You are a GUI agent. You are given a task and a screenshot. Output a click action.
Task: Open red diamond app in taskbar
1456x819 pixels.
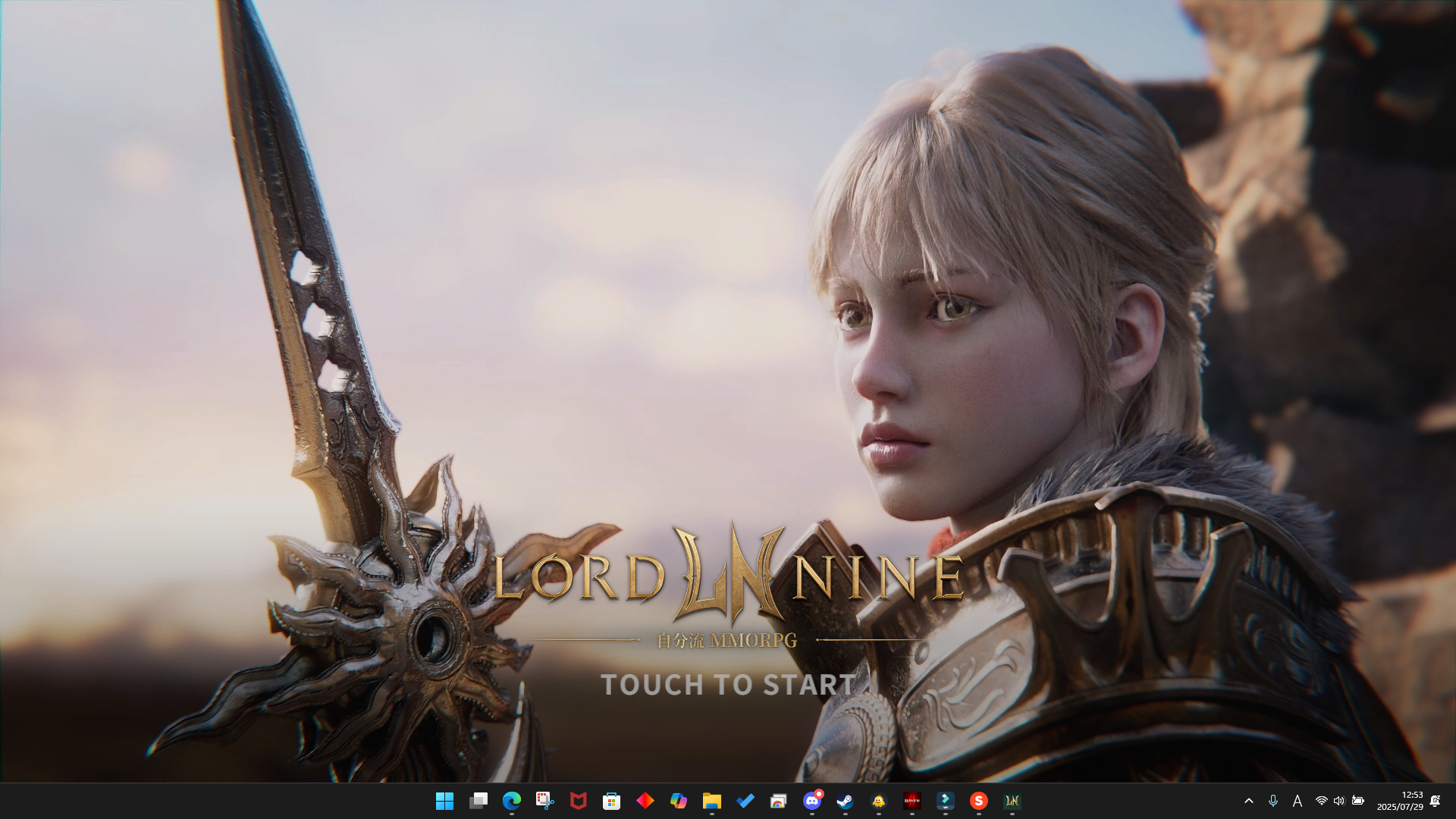click(x=645, y=801)
